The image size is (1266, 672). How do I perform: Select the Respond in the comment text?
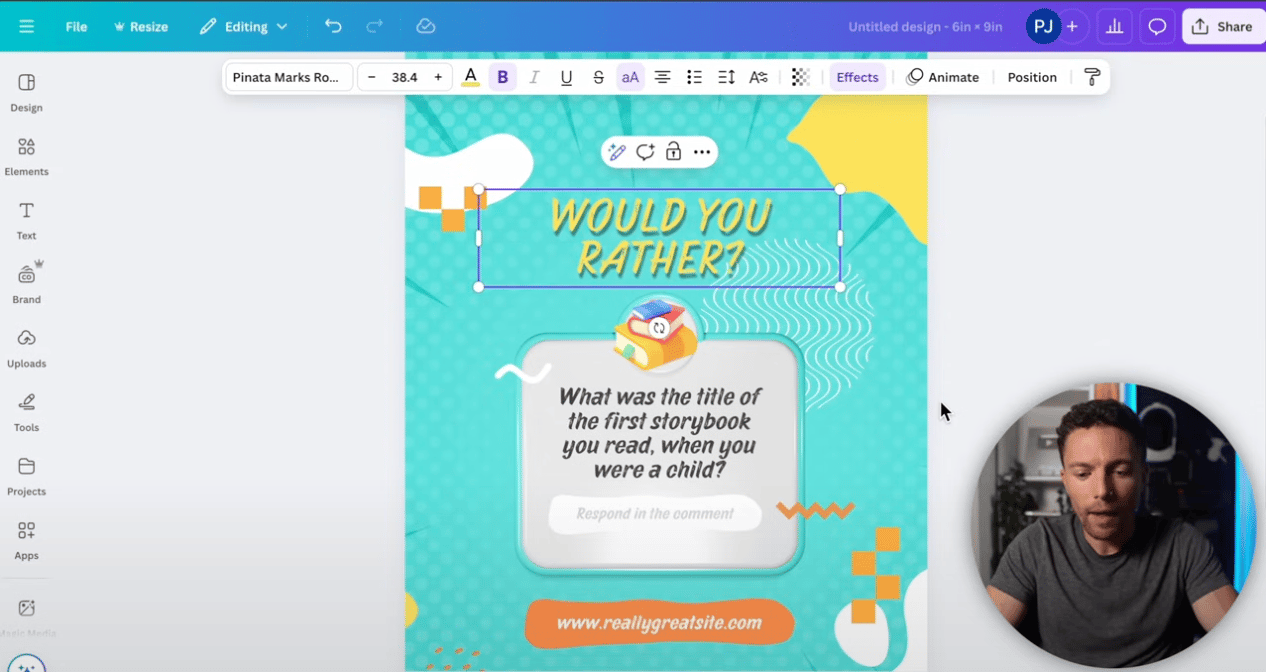pyautogui.click(x=655, y=513)
